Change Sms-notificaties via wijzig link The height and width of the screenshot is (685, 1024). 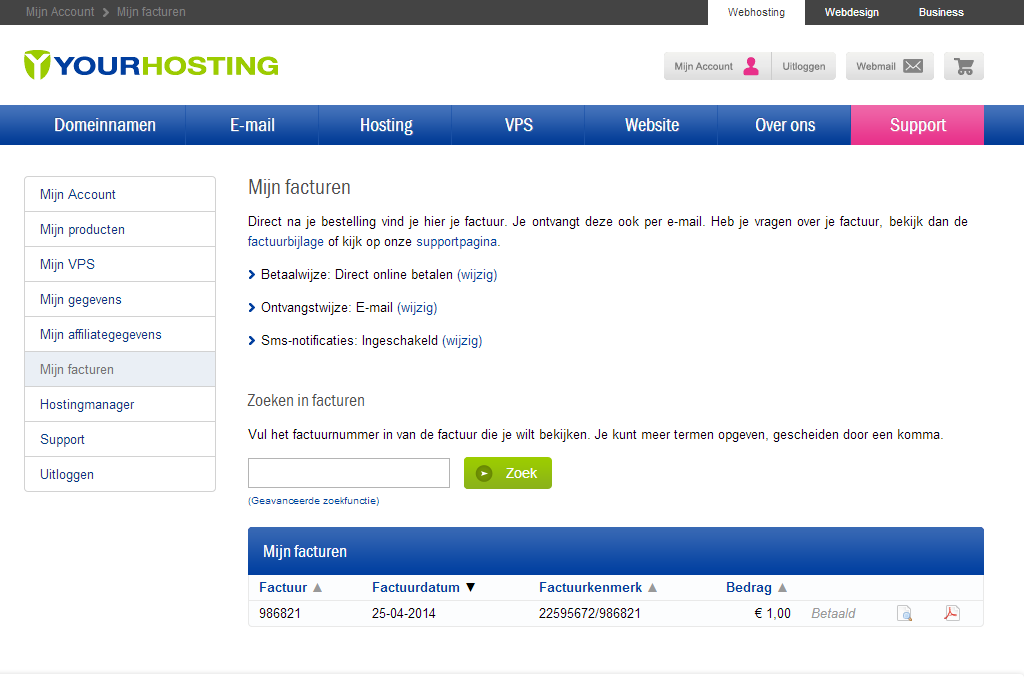coord(462,340)
